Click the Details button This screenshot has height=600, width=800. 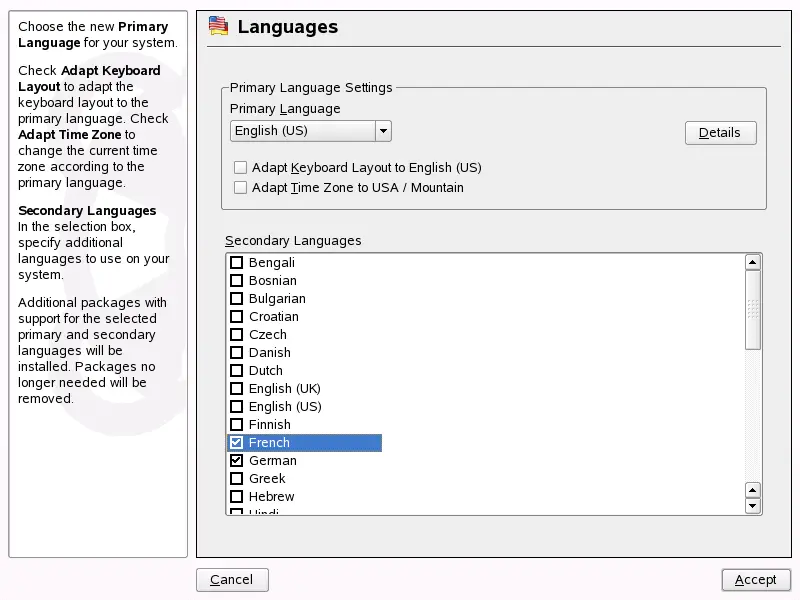click(x=720, y=133)
